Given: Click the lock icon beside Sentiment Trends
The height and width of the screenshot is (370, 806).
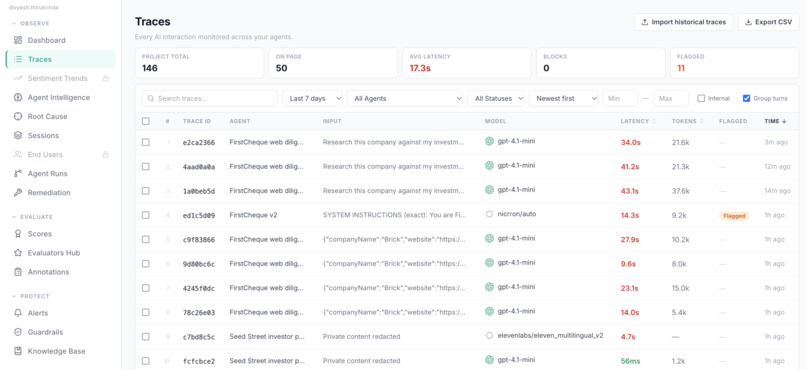Looking at the screenshot, I should click(x=105, y=78).
